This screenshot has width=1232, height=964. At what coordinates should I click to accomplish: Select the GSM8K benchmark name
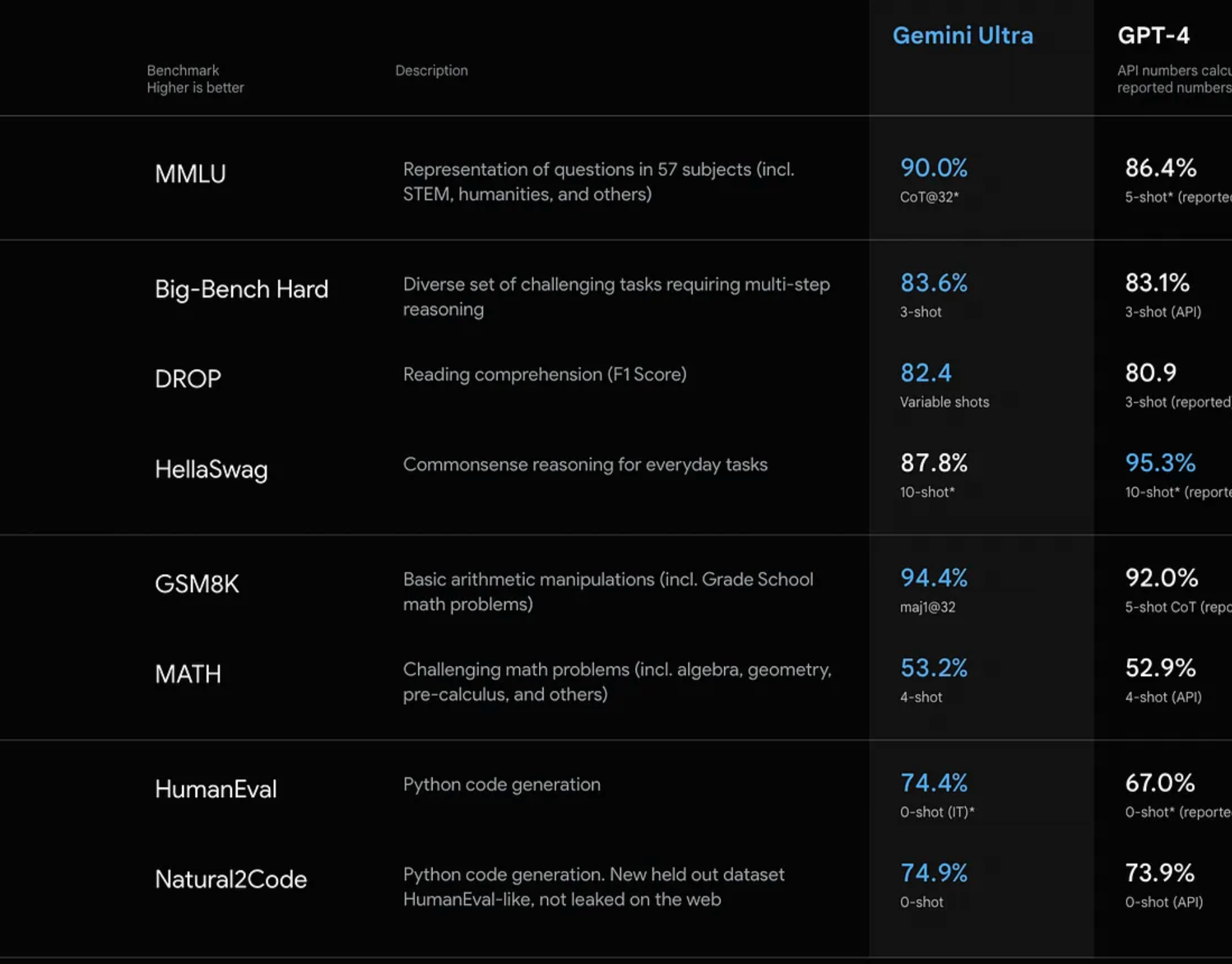click(x=197, y=584)
